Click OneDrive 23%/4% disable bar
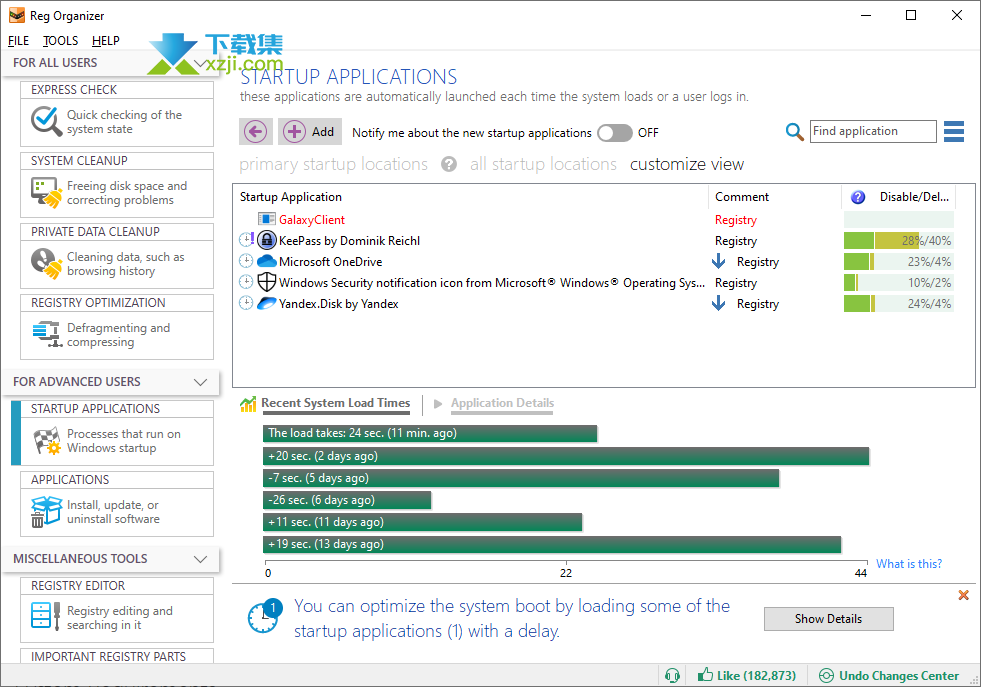This screenshot has width=981, height=687. (x=898, y=262)
